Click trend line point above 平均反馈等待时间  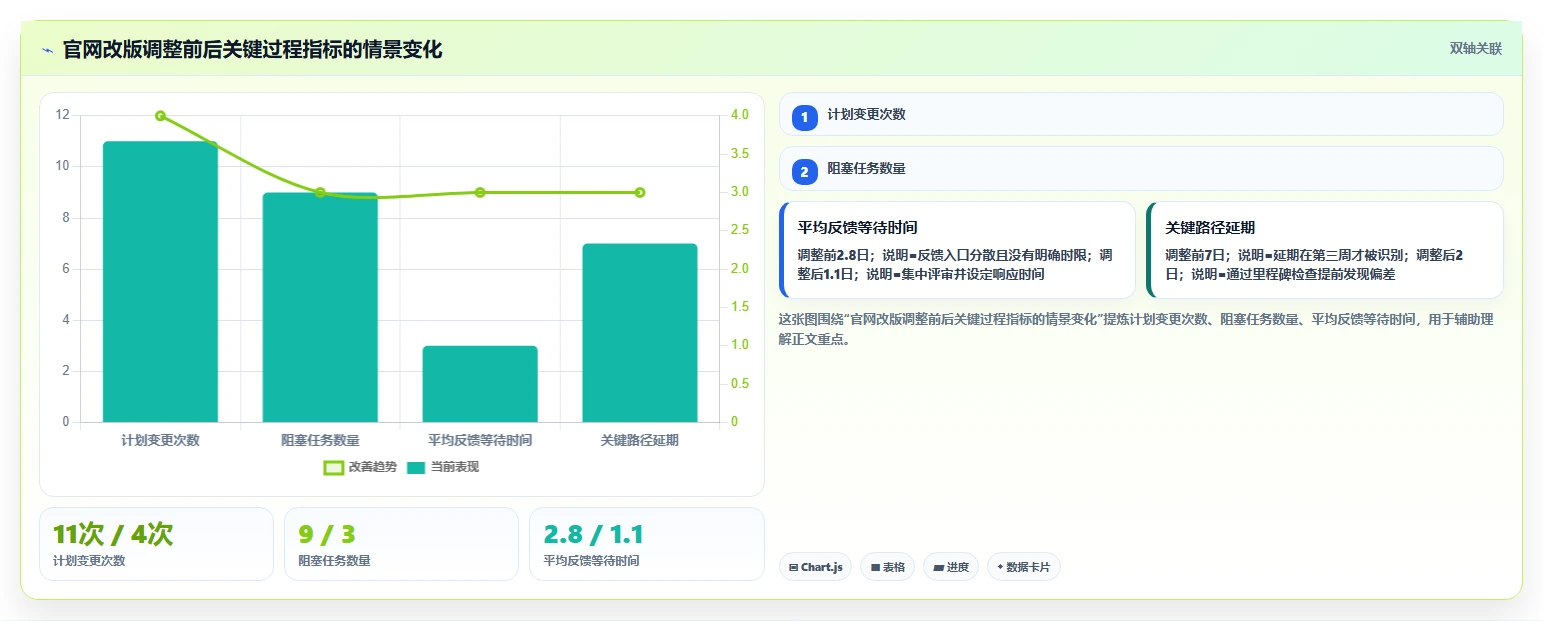[x=480, y=192]
